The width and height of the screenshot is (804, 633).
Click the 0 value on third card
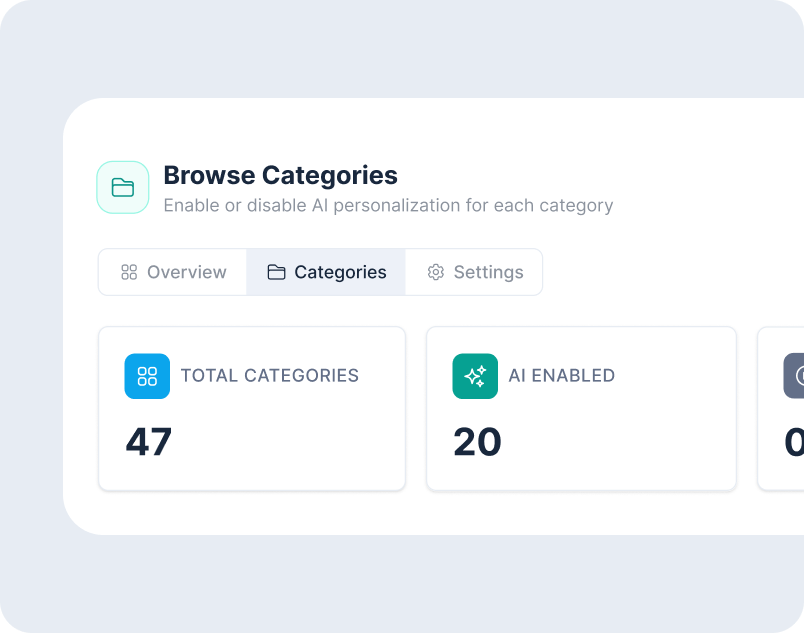pyautogui.click(x=794, y=441)
